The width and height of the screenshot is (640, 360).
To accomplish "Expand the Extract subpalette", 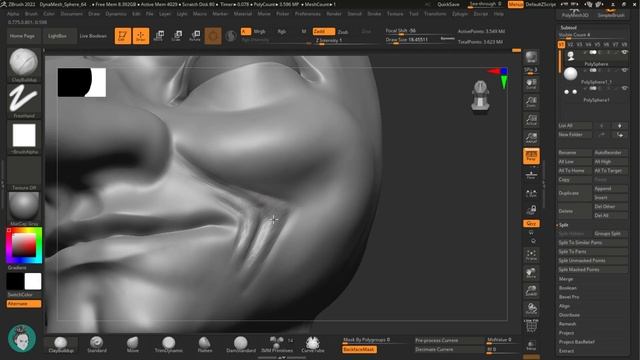I will (567, 351).
